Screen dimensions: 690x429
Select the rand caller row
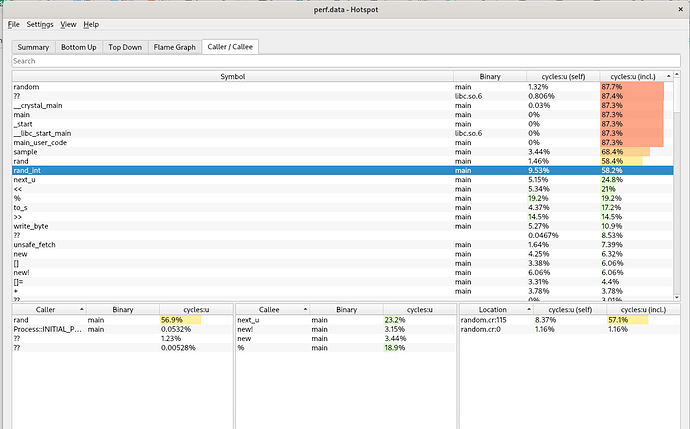[122, 320]
